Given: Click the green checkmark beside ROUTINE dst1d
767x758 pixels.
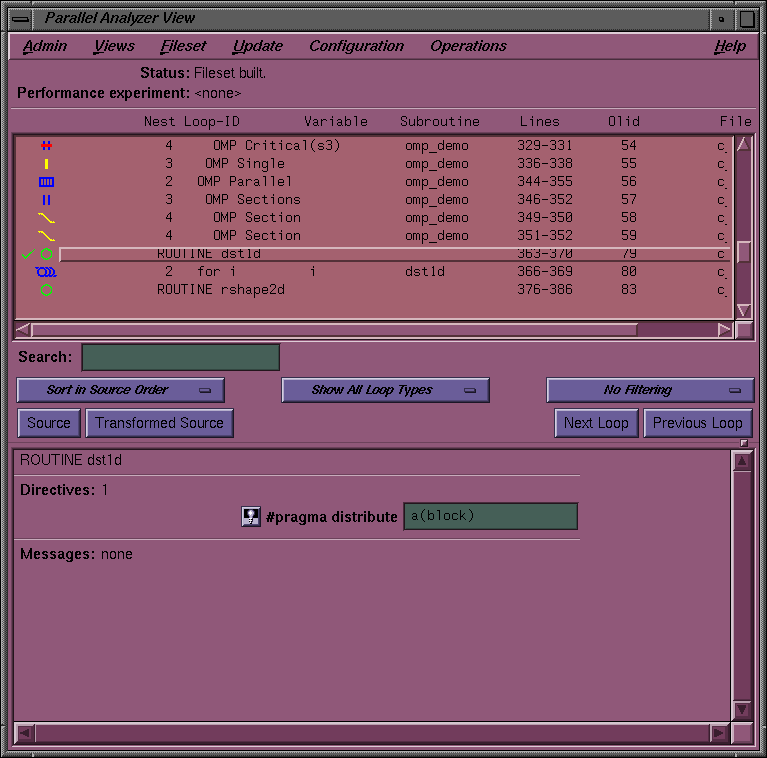Looking at the screenshot, I should [28, 254].
